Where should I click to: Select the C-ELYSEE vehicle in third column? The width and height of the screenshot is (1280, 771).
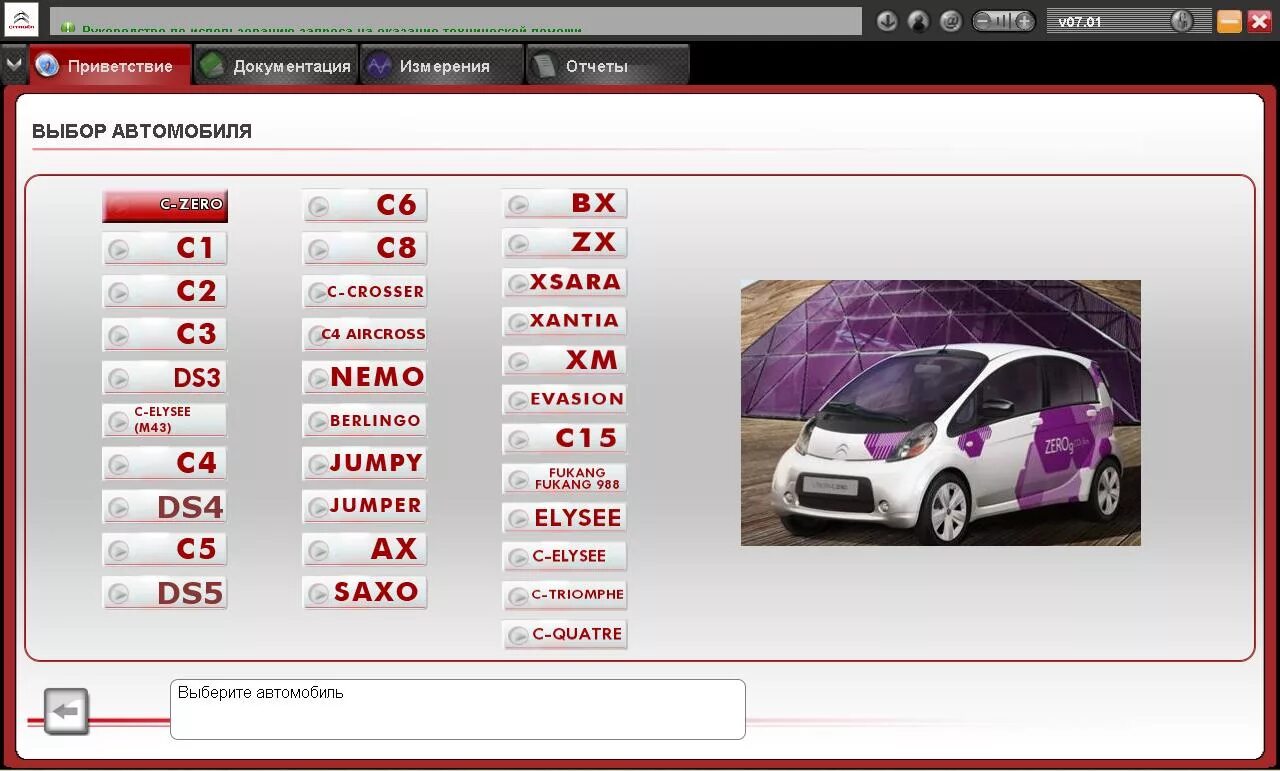(565, 556)
